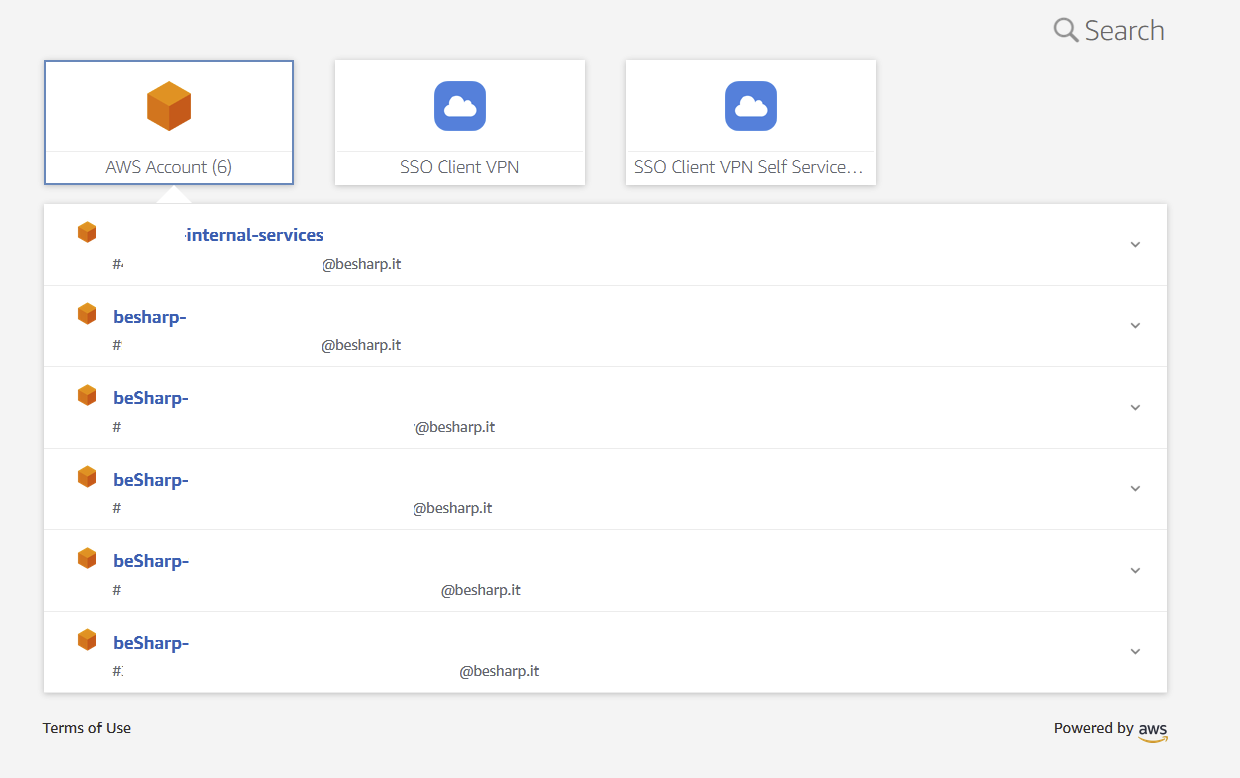Screen dimensions: 1240x778
Task: Expand the internal-services account chevron
Action: click(1135, 245)
